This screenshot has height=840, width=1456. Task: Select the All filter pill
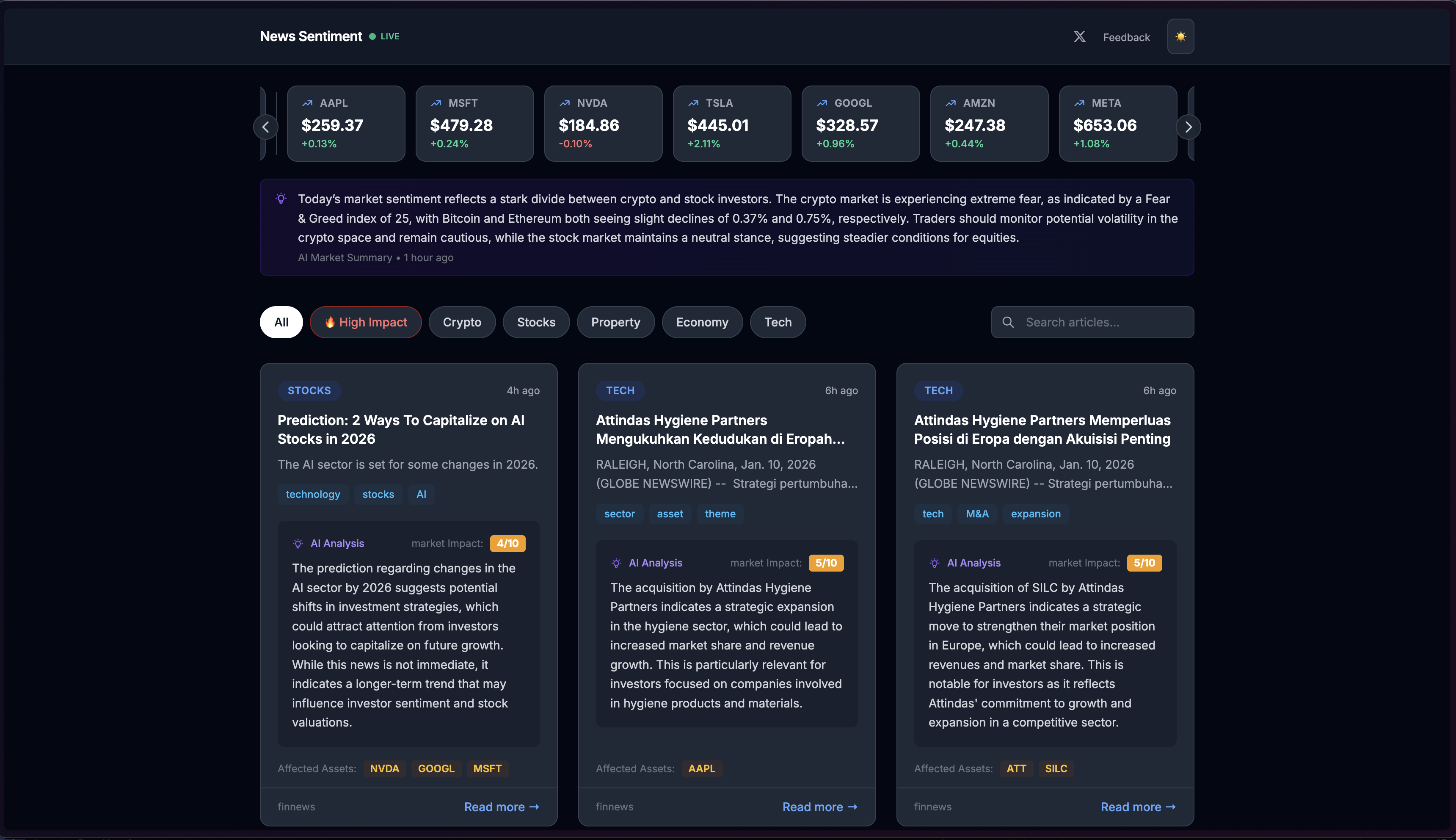click(281, 322)
